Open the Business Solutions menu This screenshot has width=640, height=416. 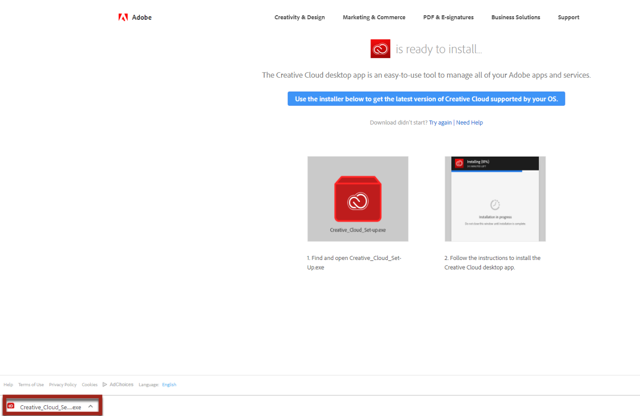515,17
